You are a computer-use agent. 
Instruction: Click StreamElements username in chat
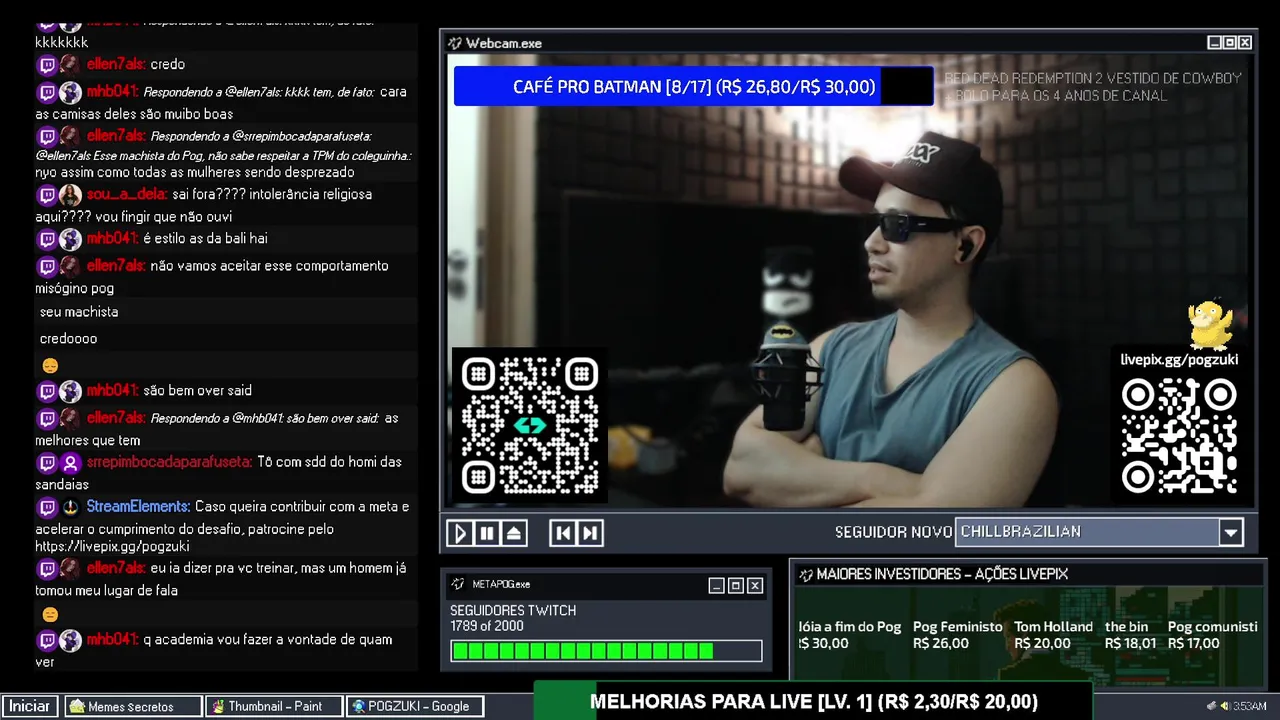coord(138,507)
